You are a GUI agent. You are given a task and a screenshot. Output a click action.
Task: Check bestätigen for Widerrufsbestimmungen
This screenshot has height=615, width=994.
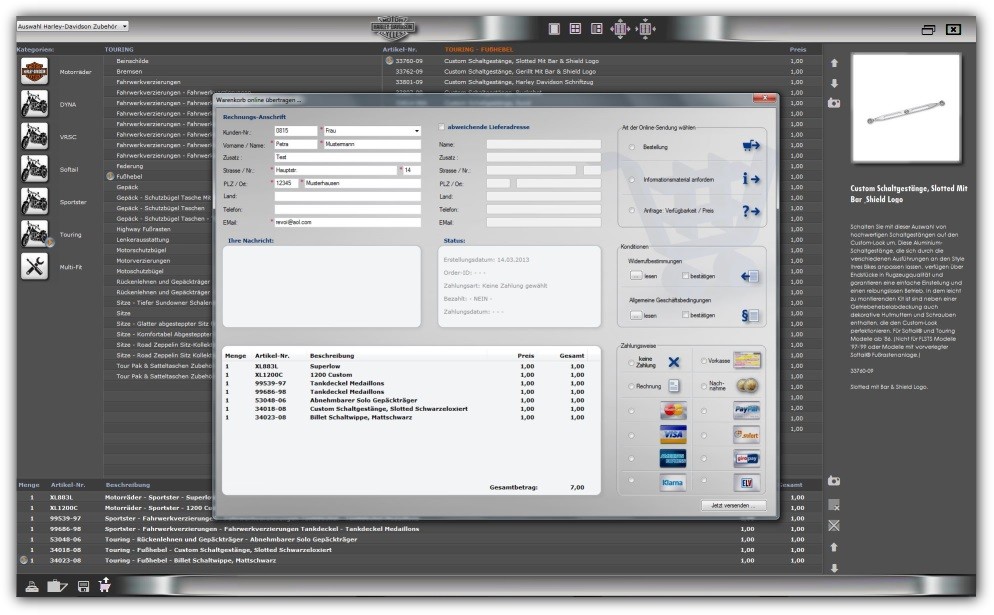685,275
